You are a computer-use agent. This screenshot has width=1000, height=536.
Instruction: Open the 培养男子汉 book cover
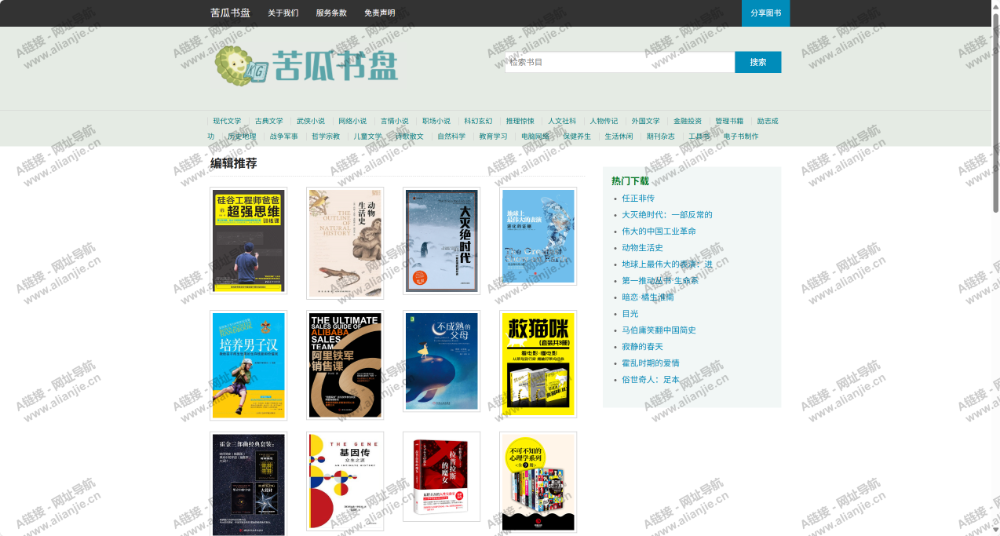[248, 366]
